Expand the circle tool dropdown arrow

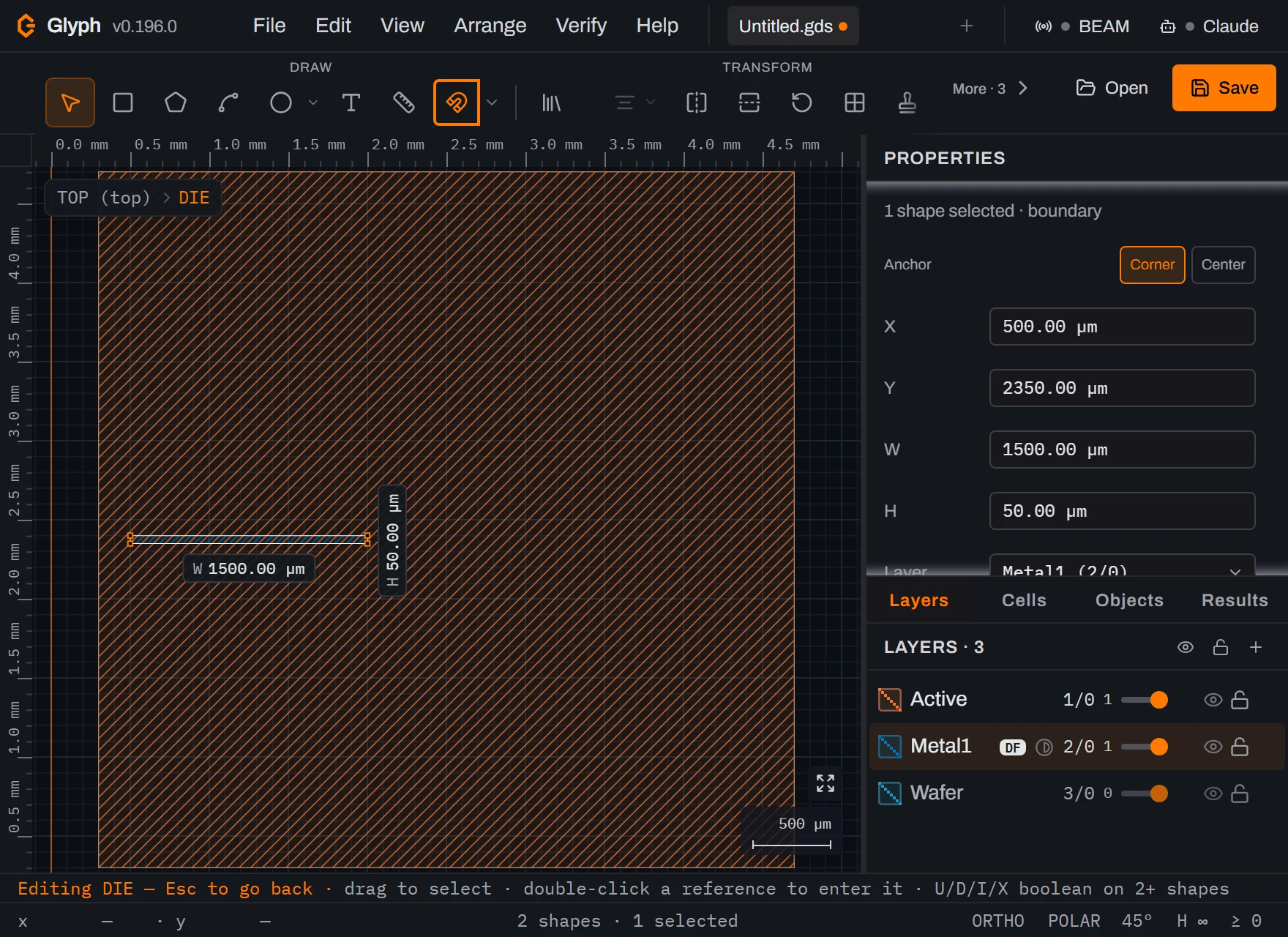[313, 102]
